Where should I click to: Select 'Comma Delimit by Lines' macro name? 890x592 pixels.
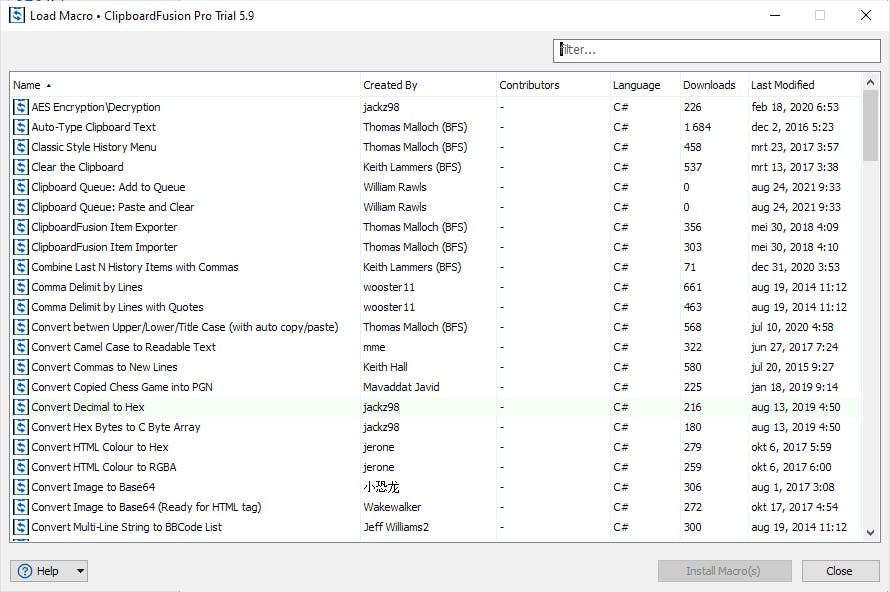[87, 287]
